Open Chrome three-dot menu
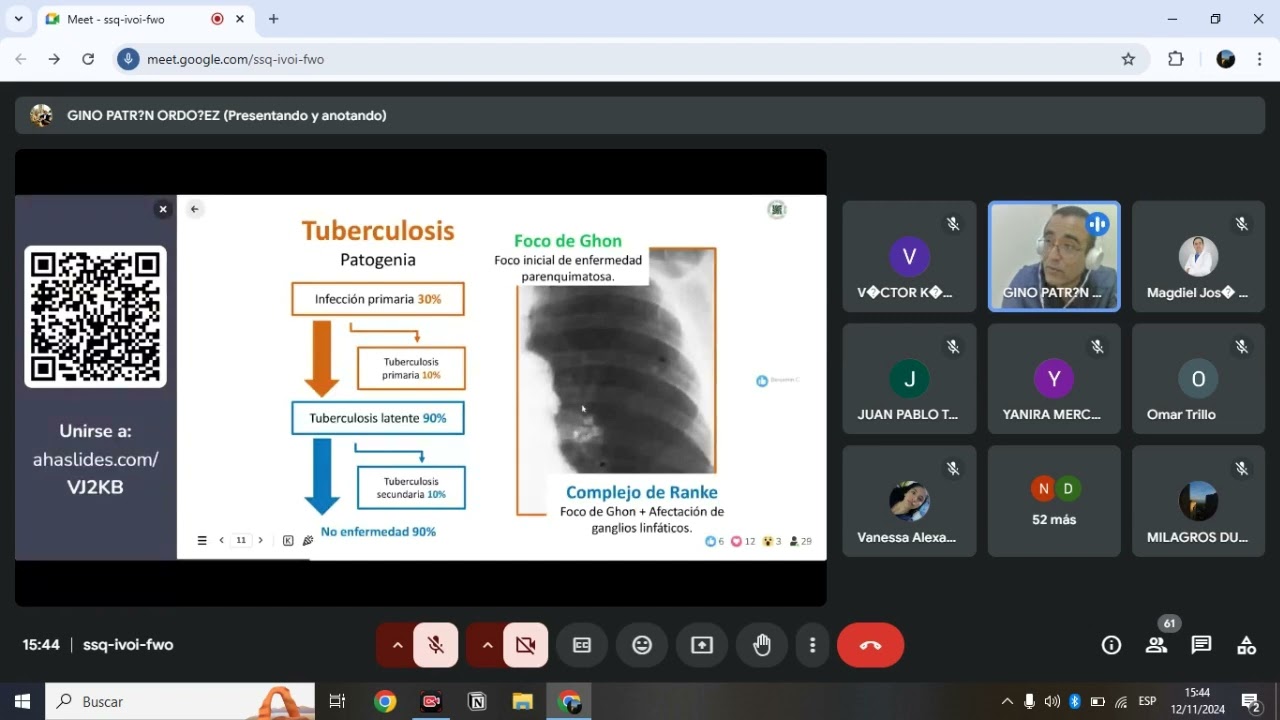 coord(1258,59)
